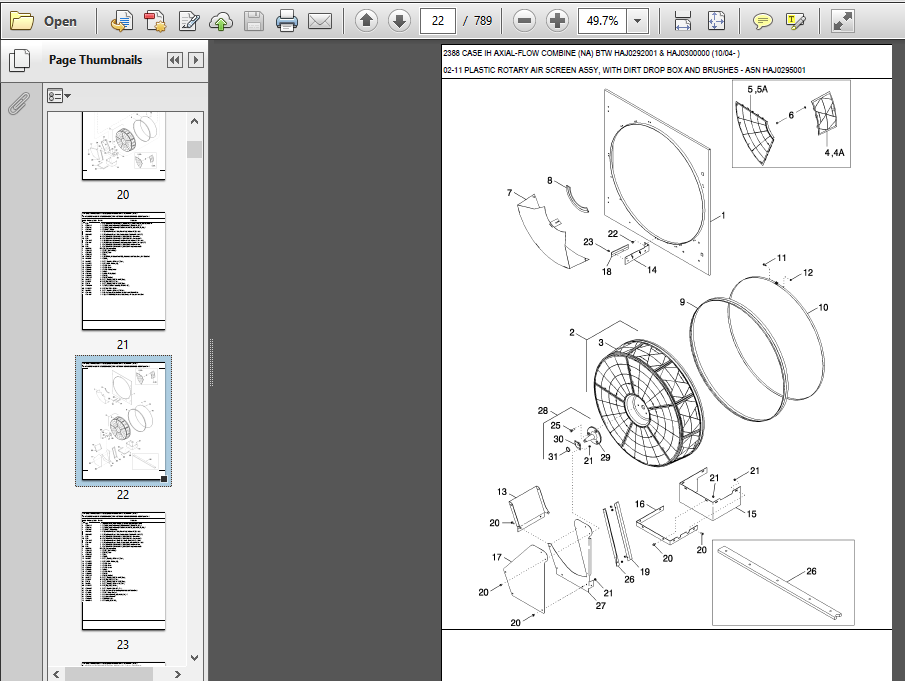This screenshot has width=905, height=681.
Task: Collapse the thumbnails panel double-arrow button
Action: [174, 60]
